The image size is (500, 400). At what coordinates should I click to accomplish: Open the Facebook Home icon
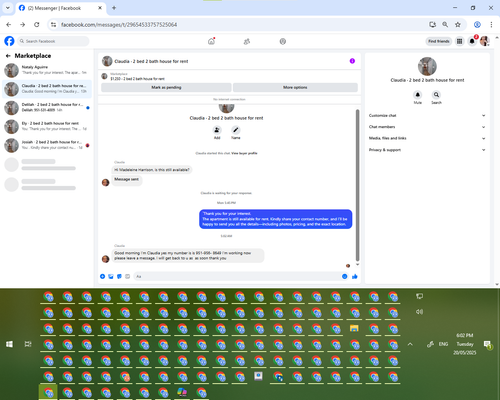point(211,41)
